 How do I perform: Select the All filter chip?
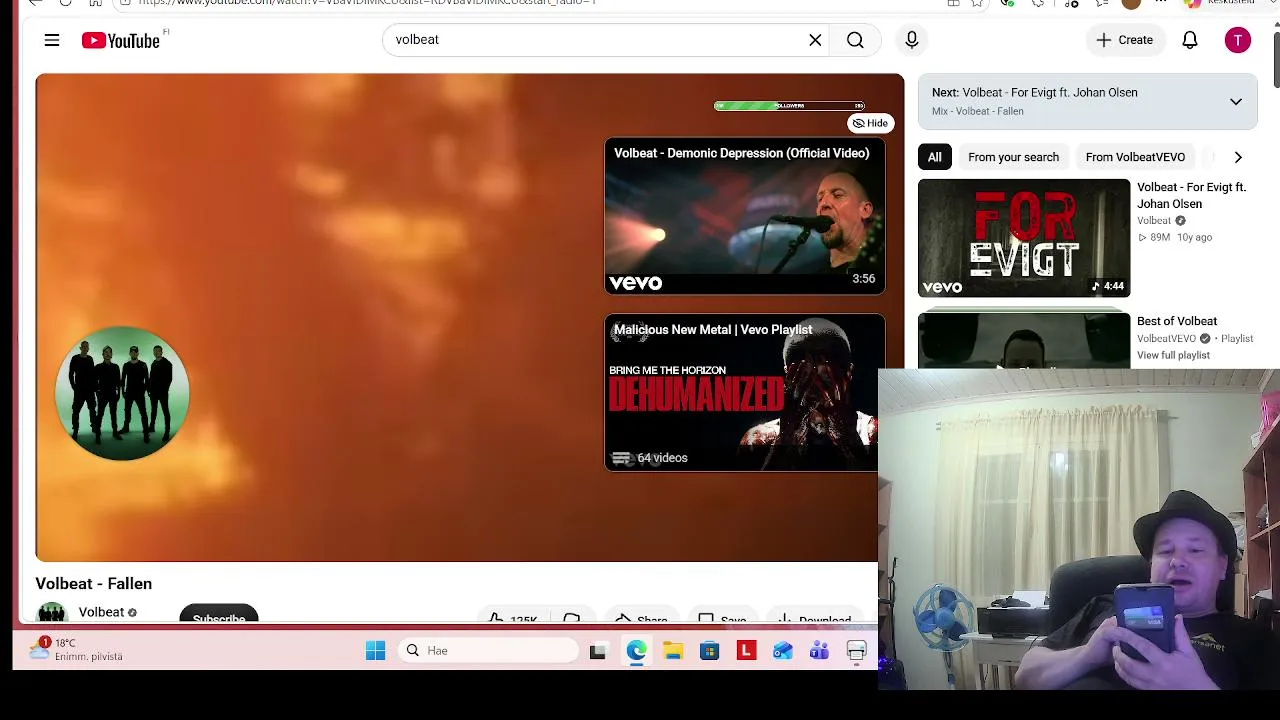934,157
